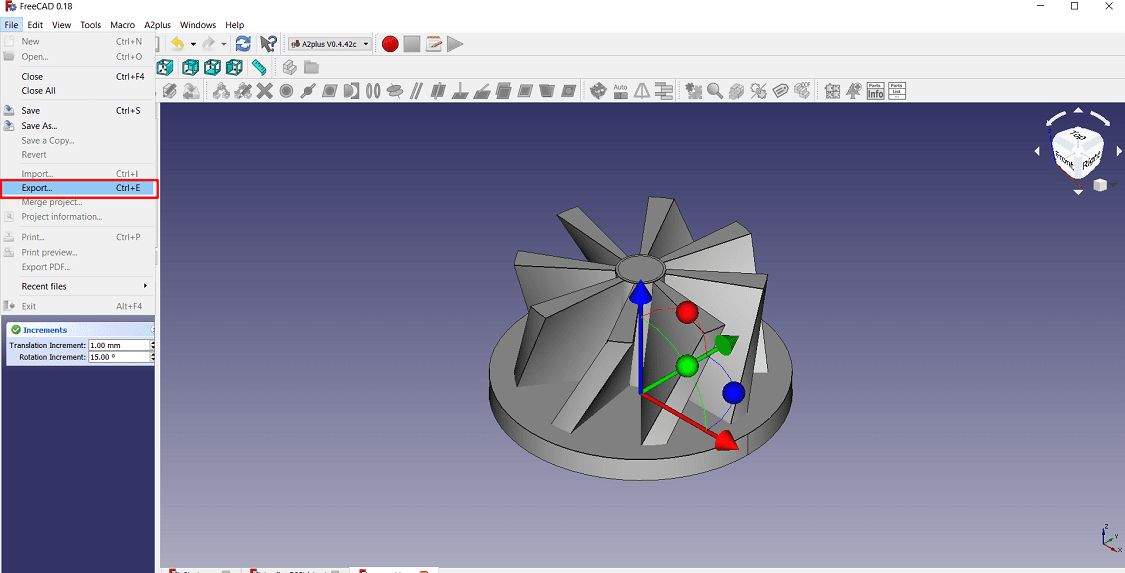Image resolution: width=1125 pixels, height=573 pixels.
Task: Click the green rotation sphere on the manipulator
Action: tap(687, 366)
